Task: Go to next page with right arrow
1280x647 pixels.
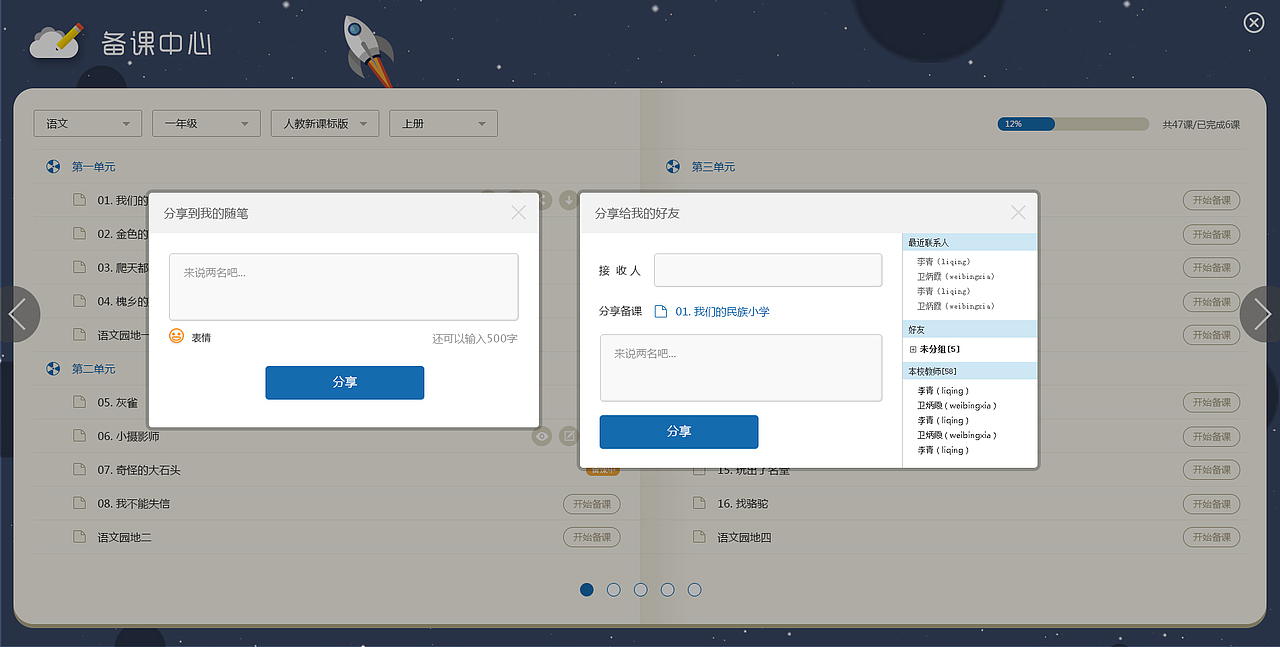Action: [1261, 314]
